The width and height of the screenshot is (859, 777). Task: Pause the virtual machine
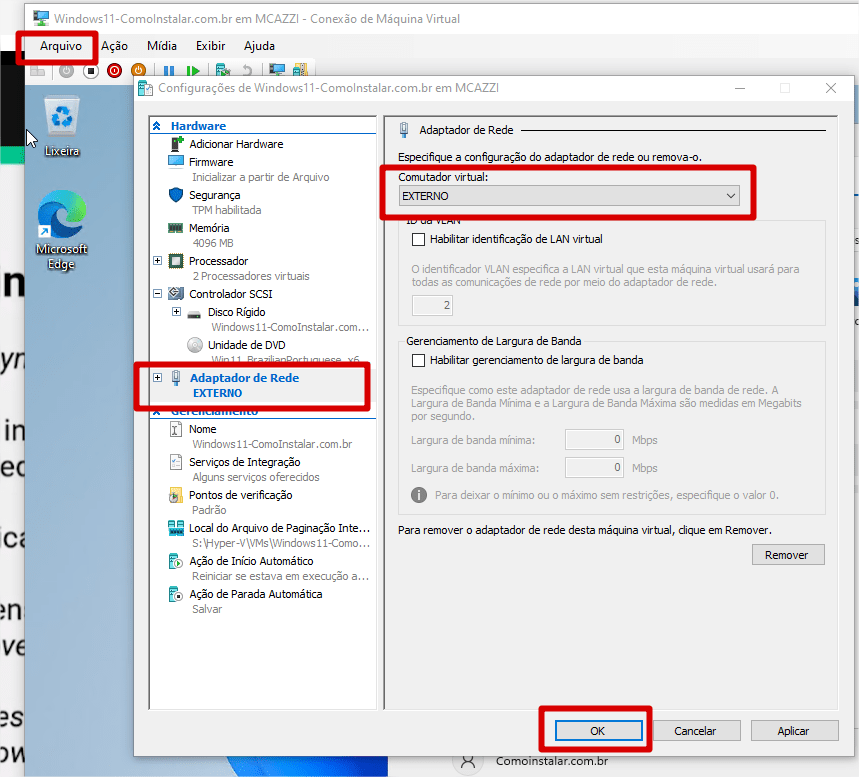(169, 71)
